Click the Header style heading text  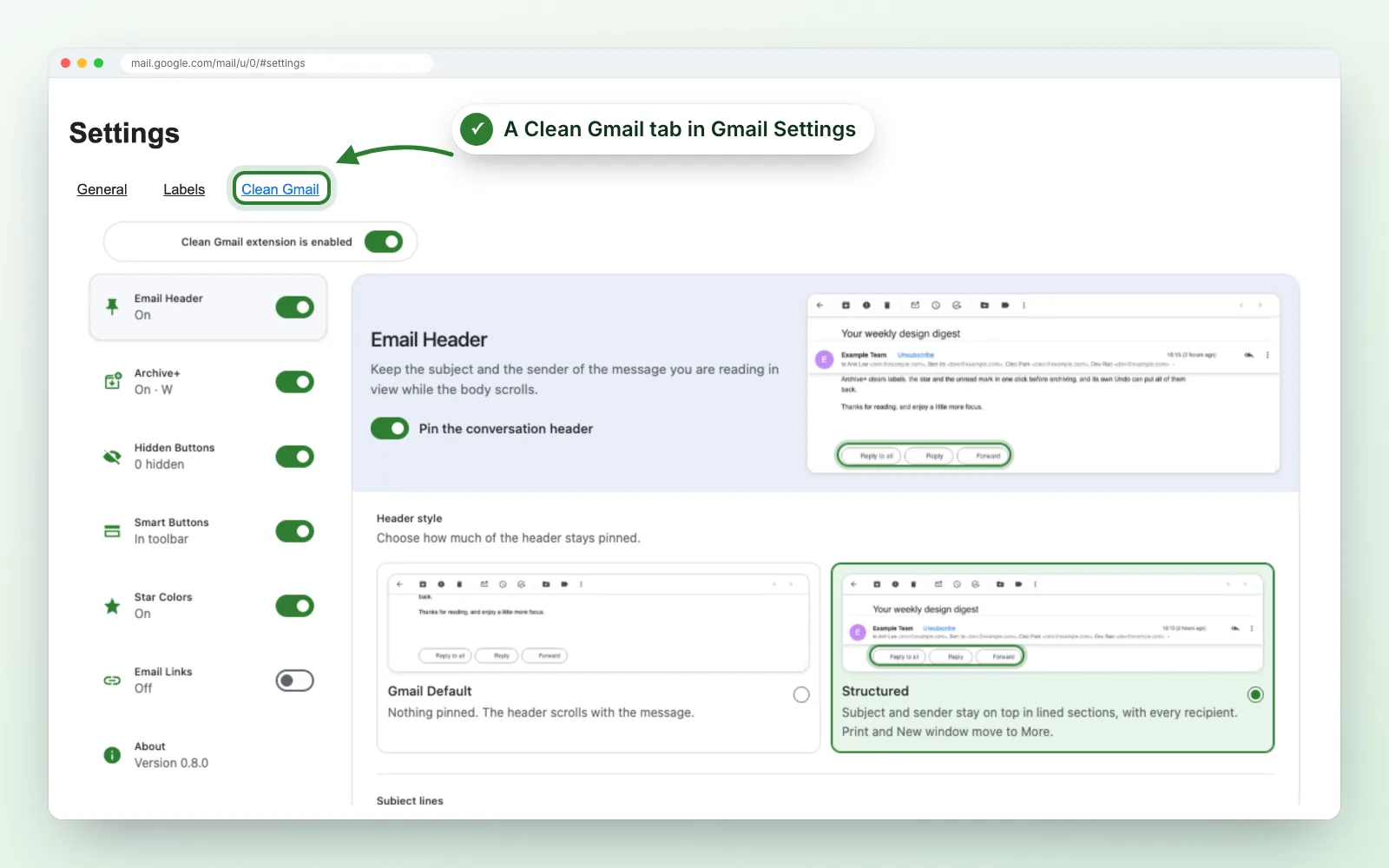(x=409, y=518)
